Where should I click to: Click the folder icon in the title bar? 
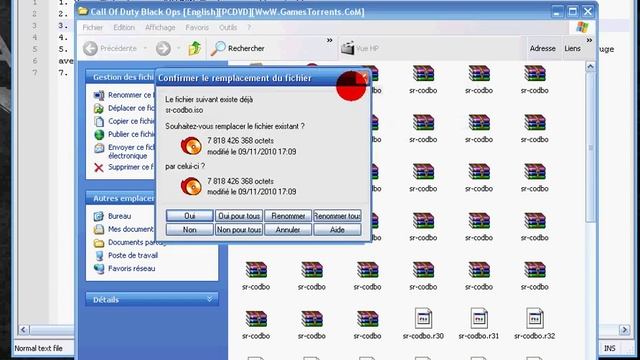tap(83, 11)
